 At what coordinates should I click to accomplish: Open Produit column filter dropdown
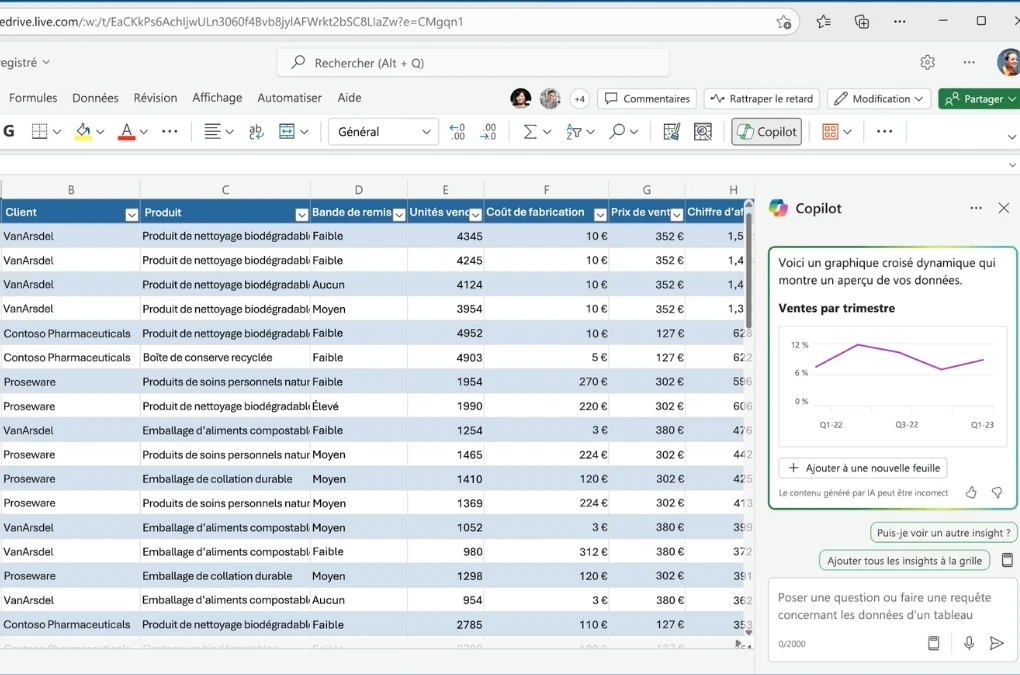tap(301, 215)
